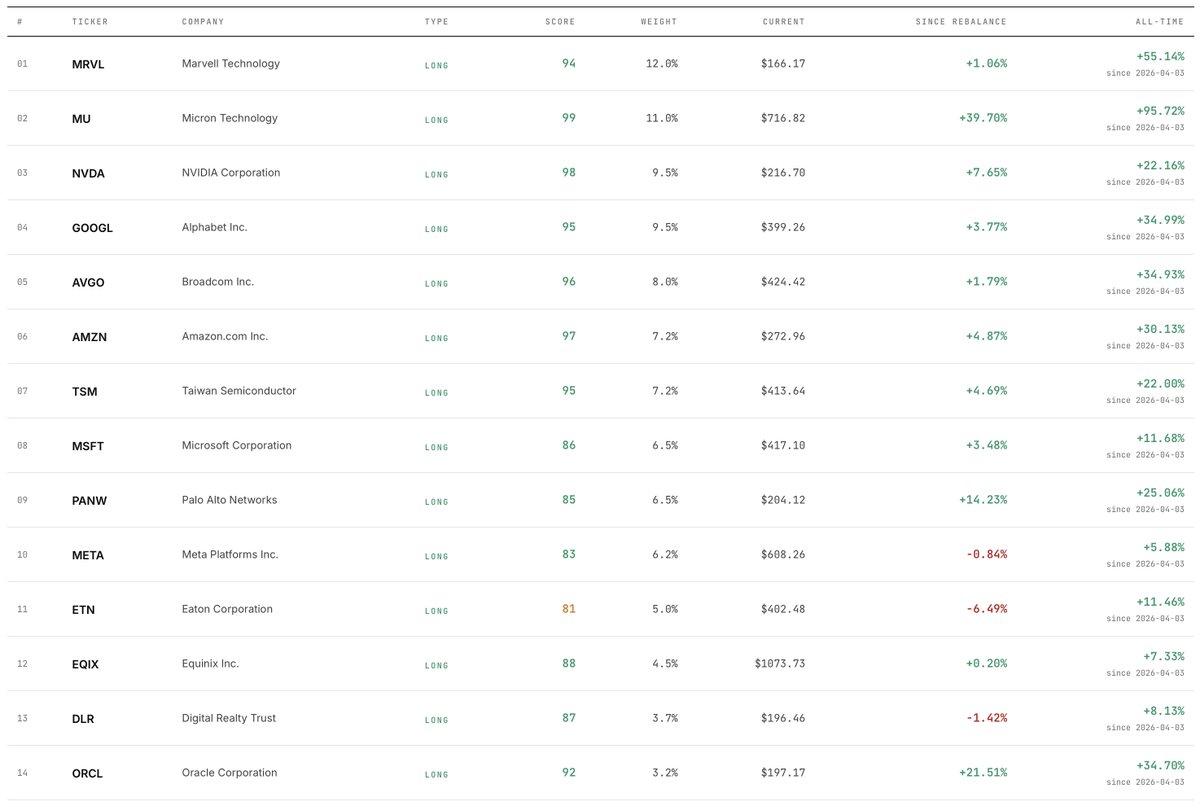Click the +39.70% since-rebalance value
This screenshot has height=806, width=1200.
(x=983, y=118)
